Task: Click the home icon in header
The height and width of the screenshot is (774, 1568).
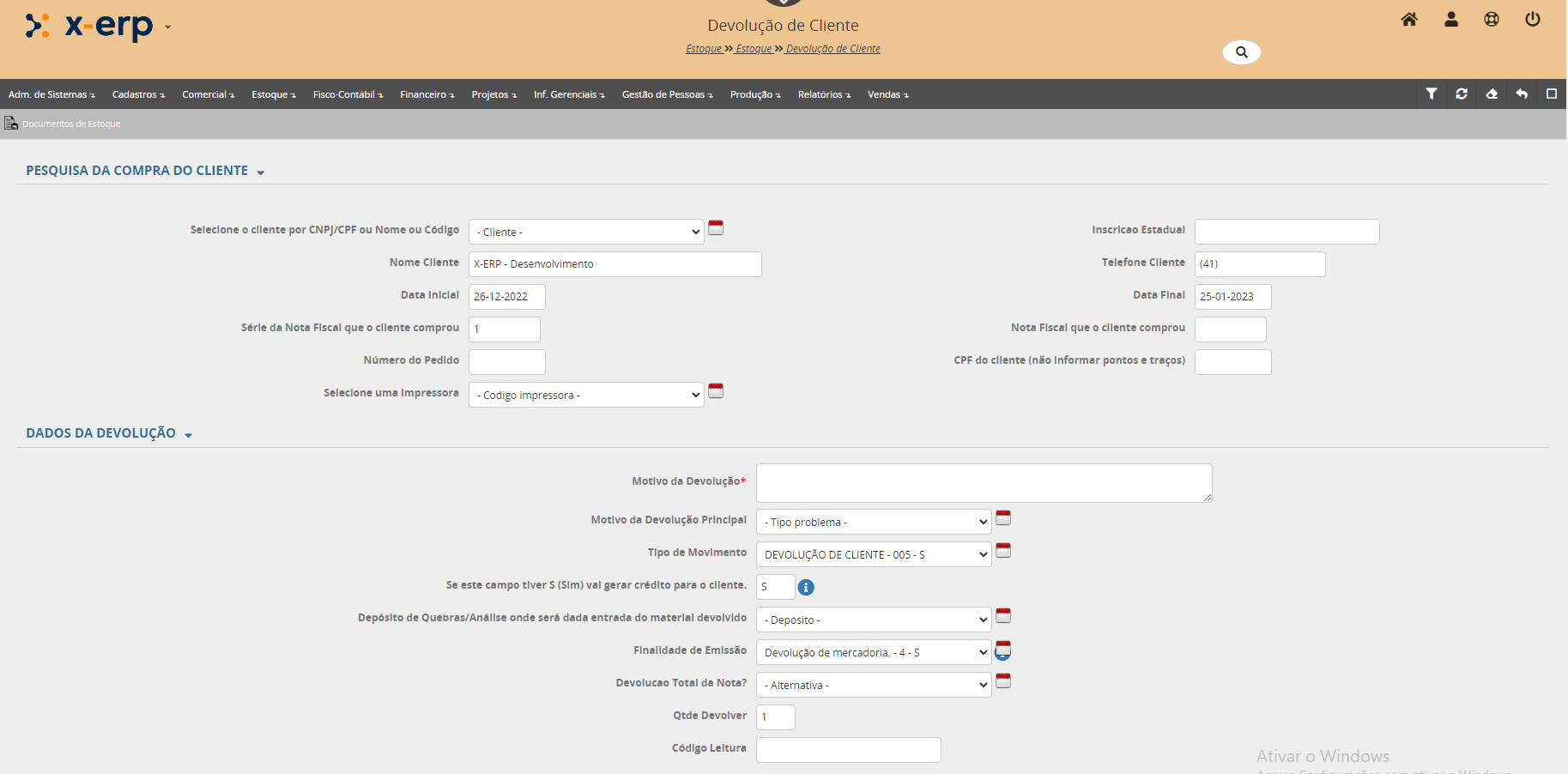Action: [x=1409, y=20]
